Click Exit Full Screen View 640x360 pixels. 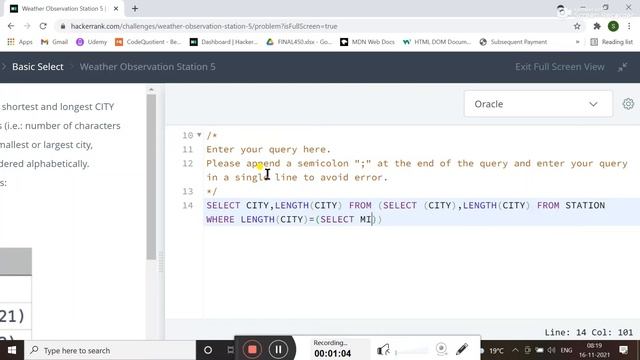tap(560, 67)
